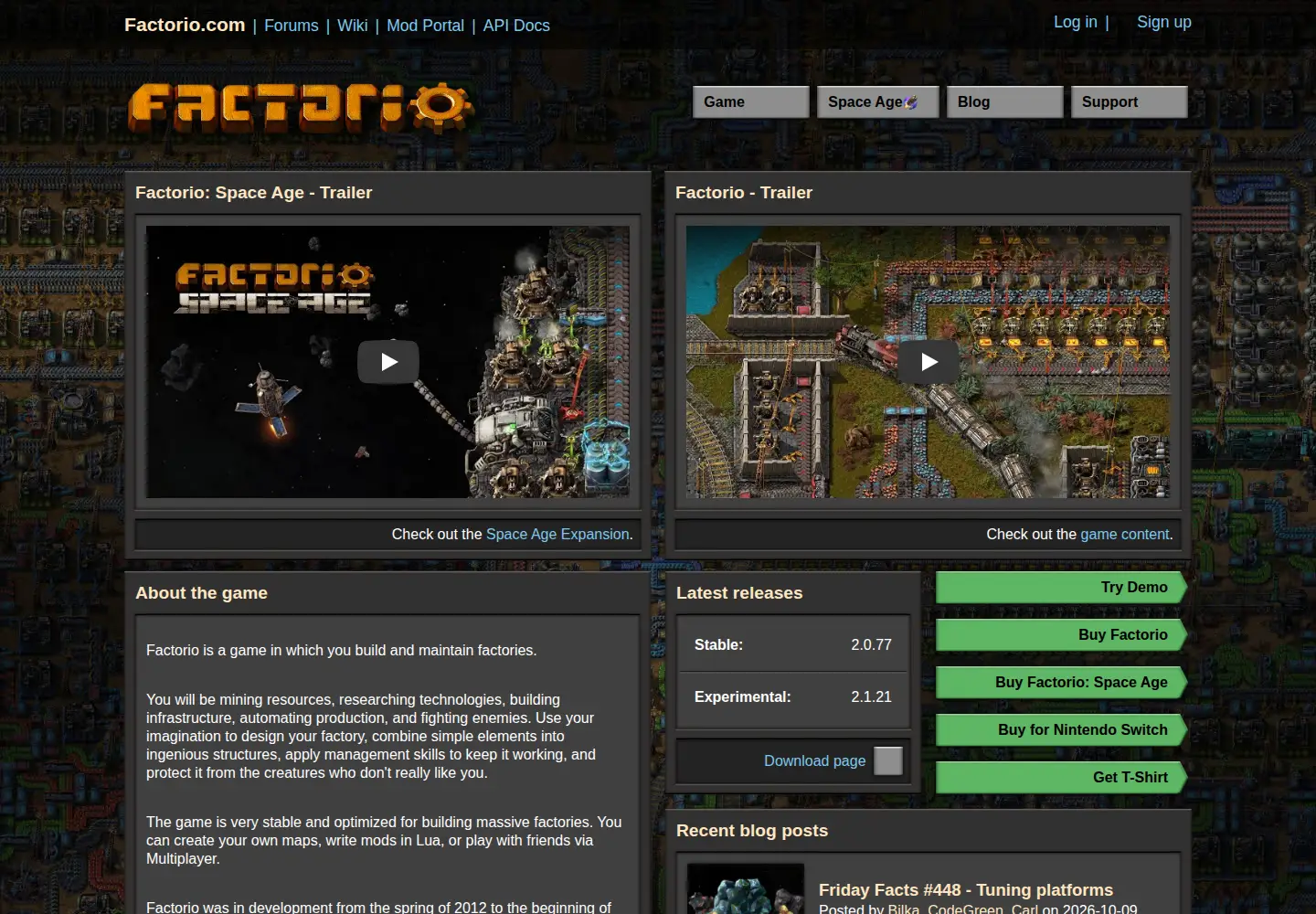Click the 'About the game' heading
This screenshot has width=1316, height=914.
201,593
